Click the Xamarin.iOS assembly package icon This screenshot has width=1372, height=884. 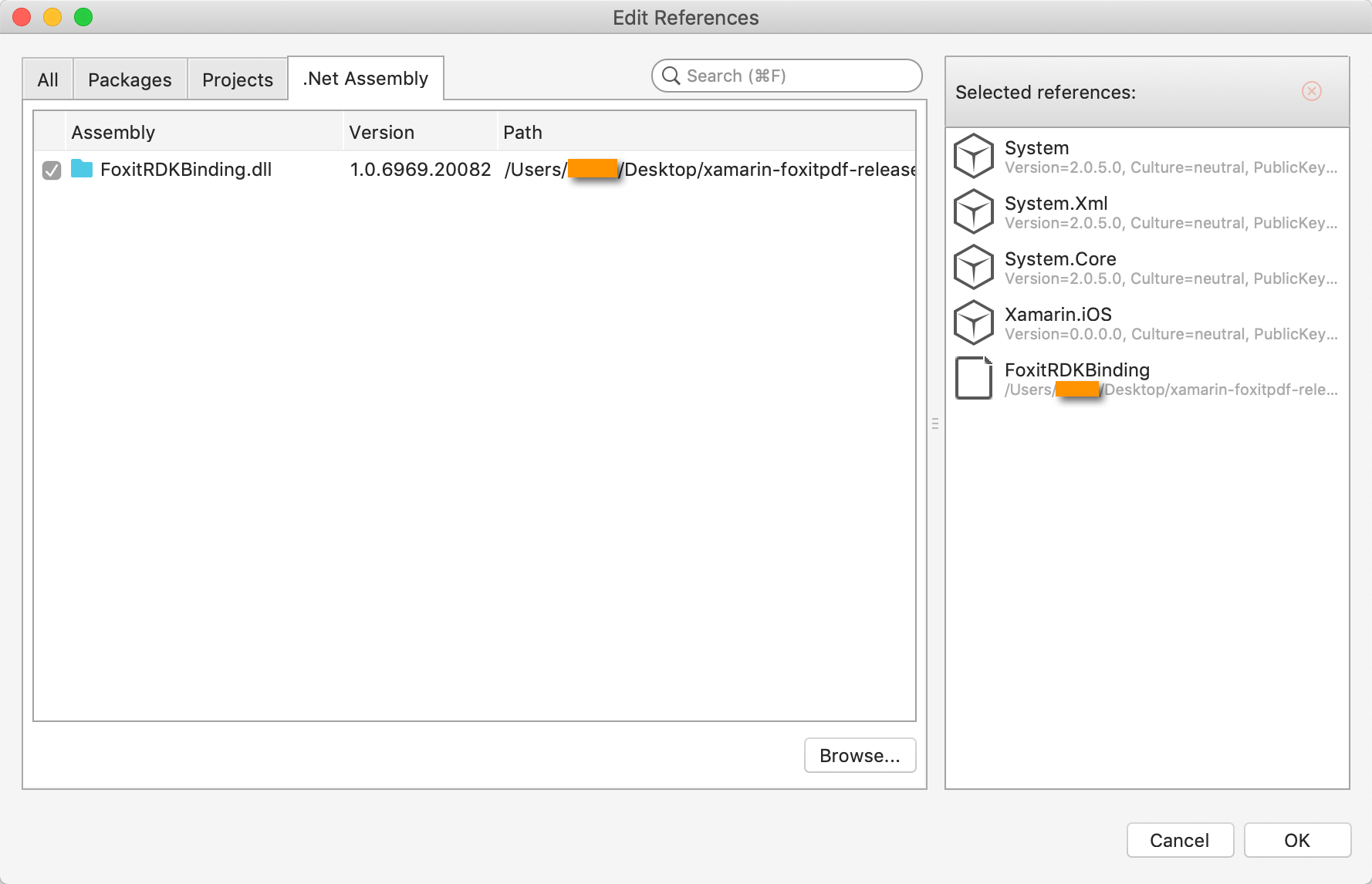pyautogui.click(x=974, y=322)
